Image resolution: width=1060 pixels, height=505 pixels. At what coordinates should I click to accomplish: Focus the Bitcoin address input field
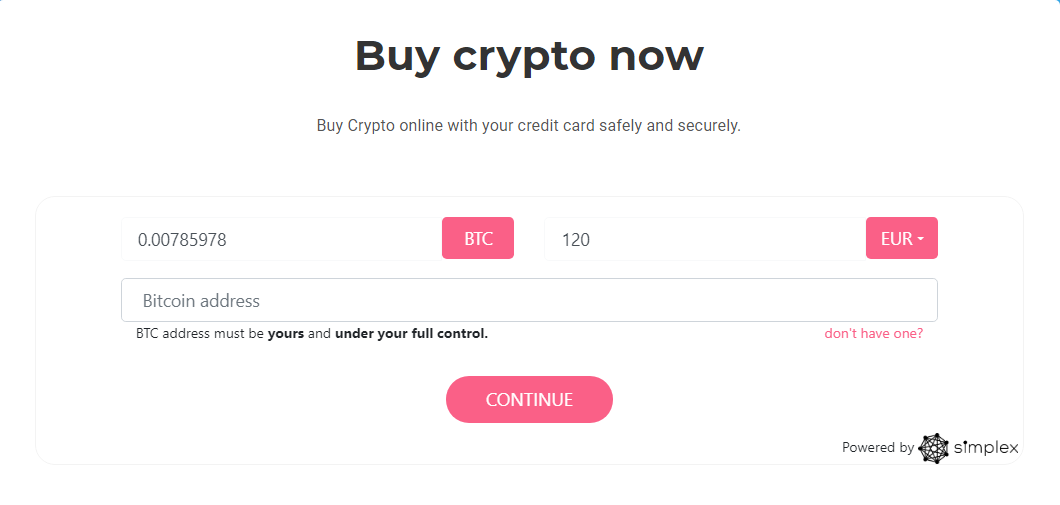pos(529,301)
